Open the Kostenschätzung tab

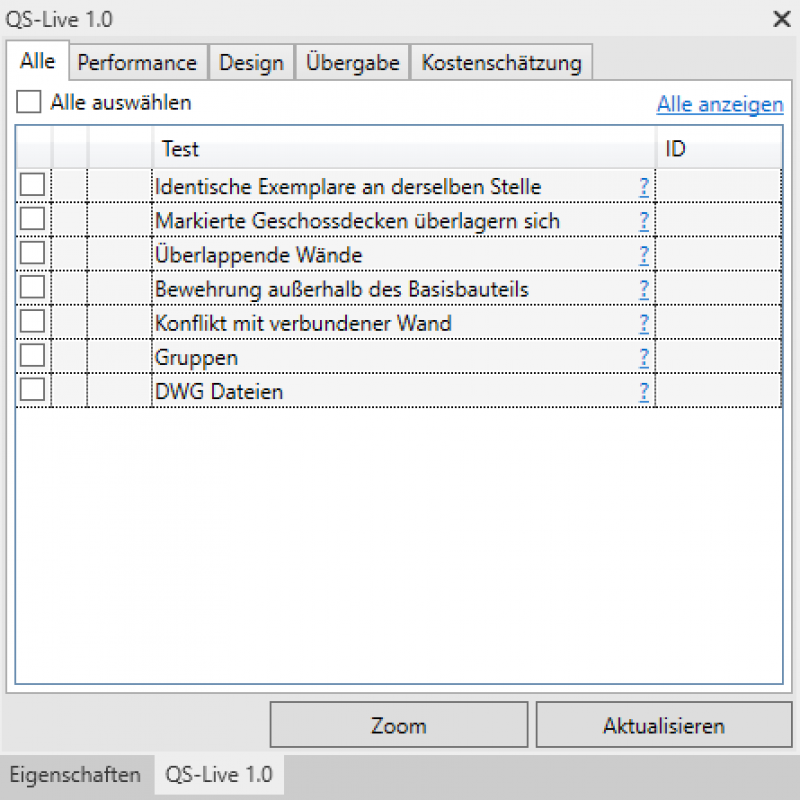(501, 62)
